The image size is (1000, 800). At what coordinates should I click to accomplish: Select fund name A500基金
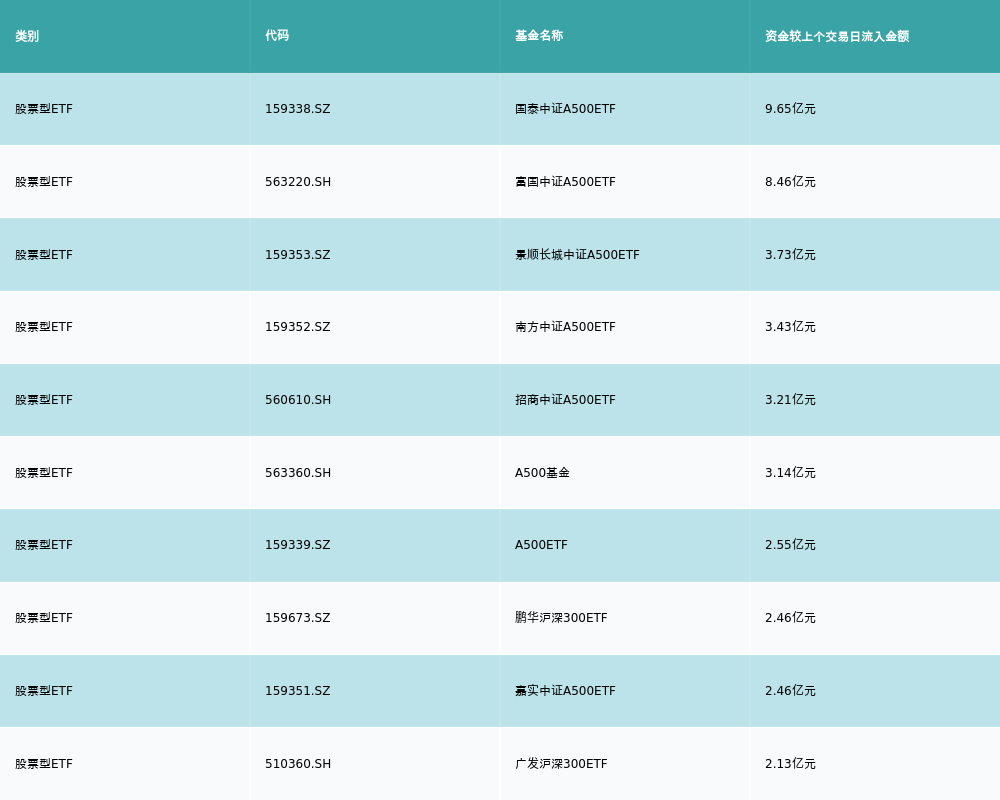point(542,473)
